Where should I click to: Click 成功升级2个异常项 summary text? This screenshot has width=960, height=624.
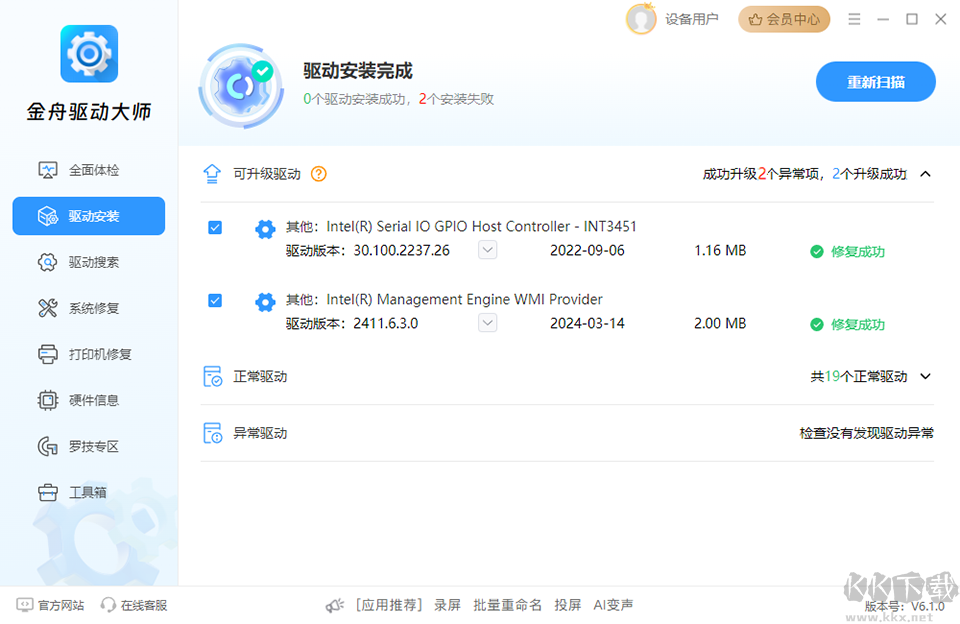click(x=761, y=174)
